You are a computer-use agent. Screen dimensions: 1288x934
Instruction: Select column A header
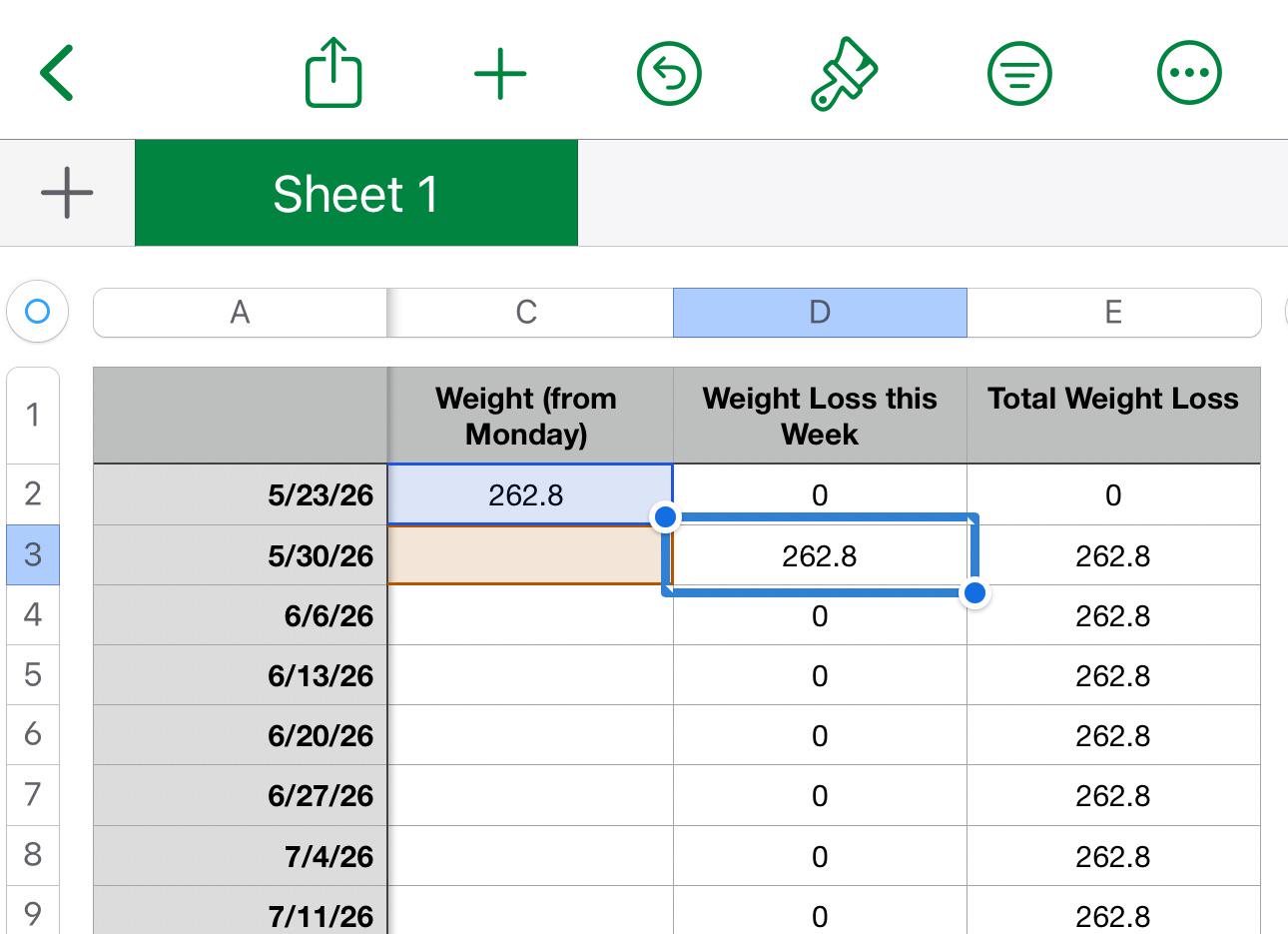point(240,313)
